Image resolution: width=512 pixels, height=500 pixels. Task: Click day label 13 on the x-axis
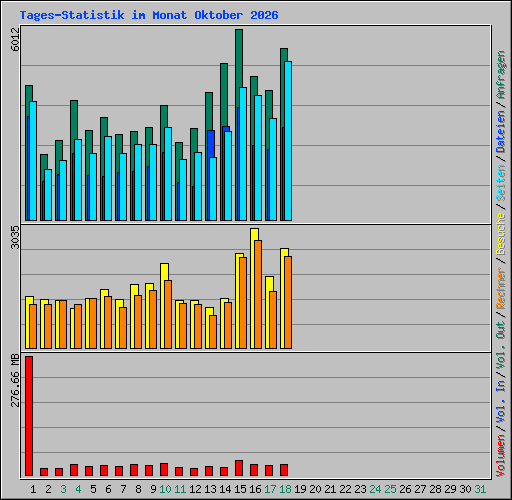pyautogui.click(x=210, y=489)
